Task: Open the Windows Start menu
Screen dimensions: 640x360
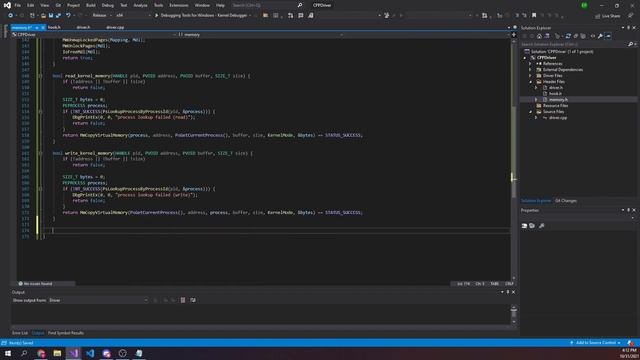Action: pyautogui.click(x=8, y=353)
